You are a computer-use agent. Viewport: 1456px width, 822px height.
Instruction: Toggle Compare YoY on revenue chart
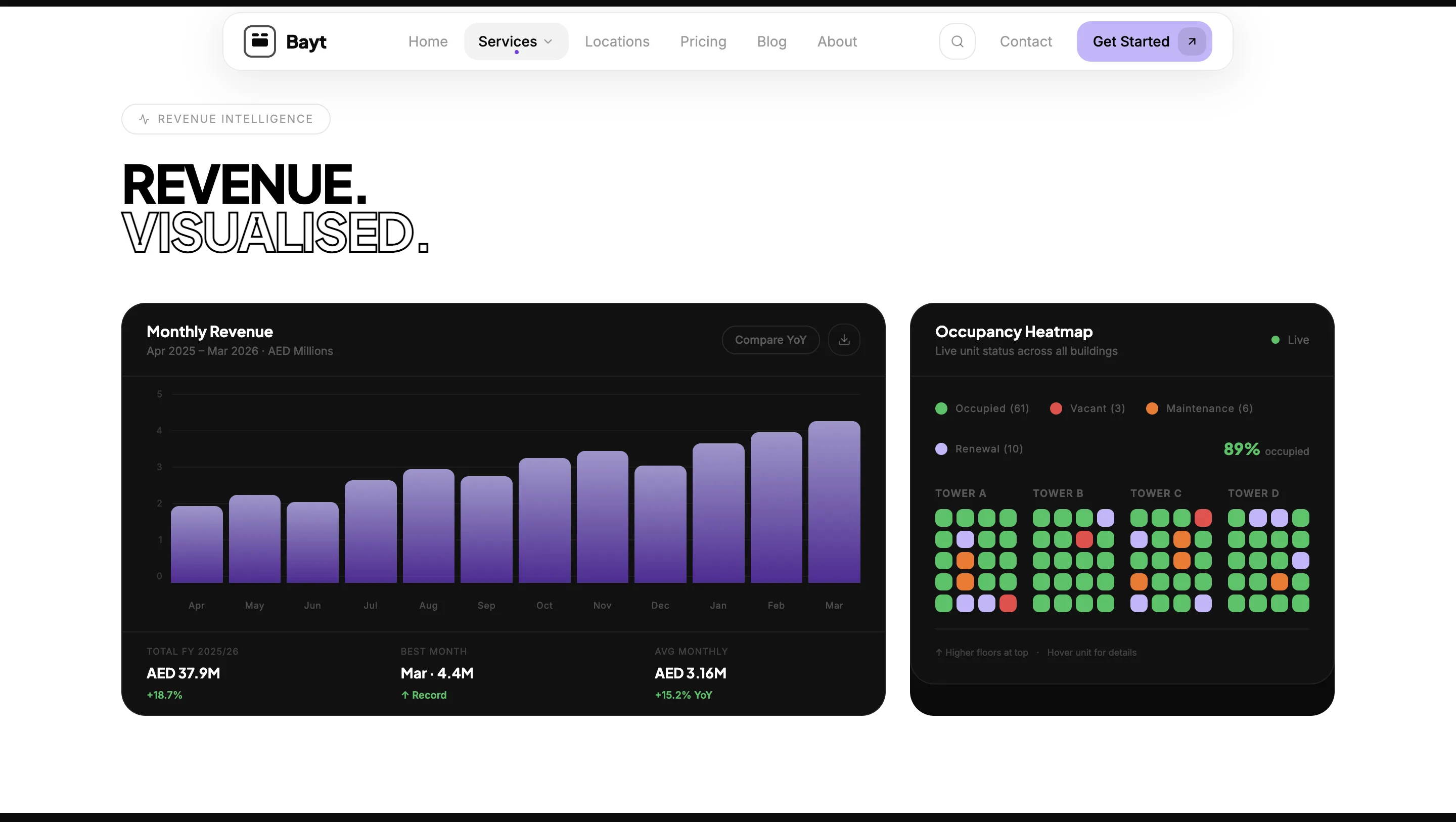point(770,340)
